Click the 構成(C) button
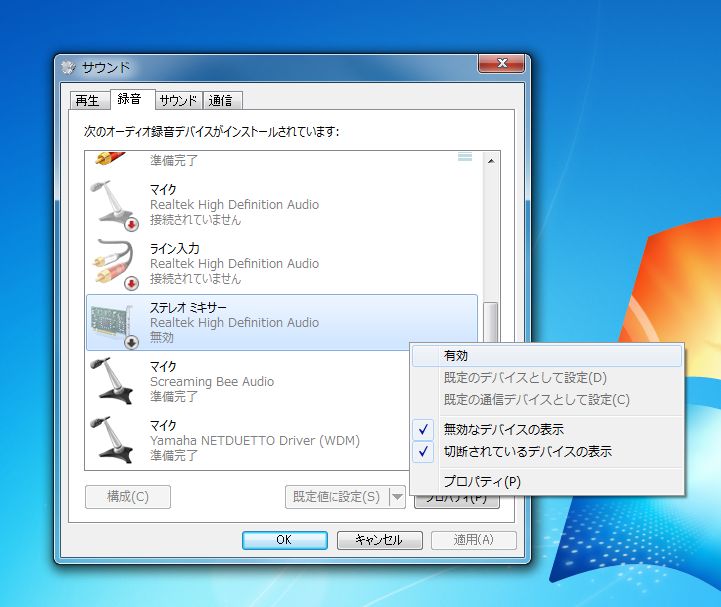 [x=128, y=497]
